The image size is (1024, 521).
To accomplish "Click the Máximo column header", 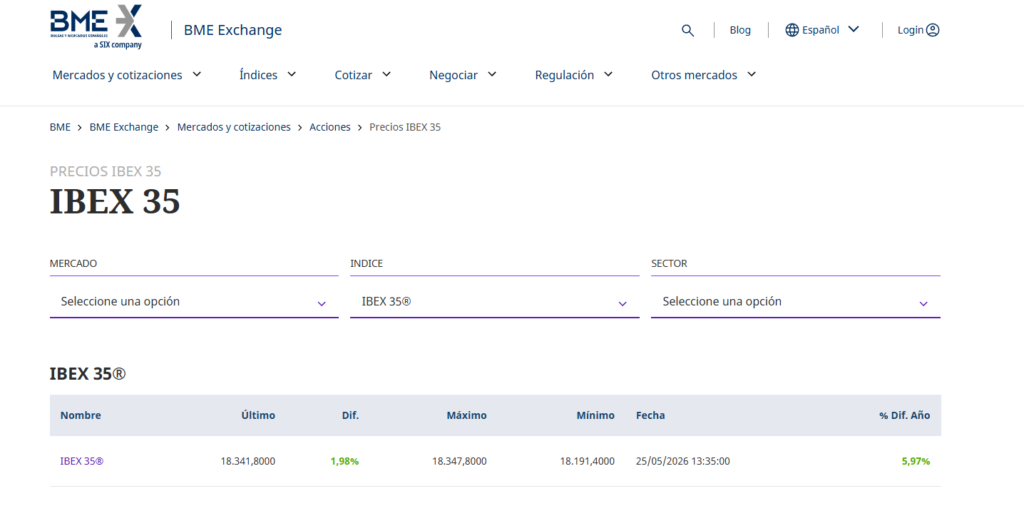I will coord(466,415).
